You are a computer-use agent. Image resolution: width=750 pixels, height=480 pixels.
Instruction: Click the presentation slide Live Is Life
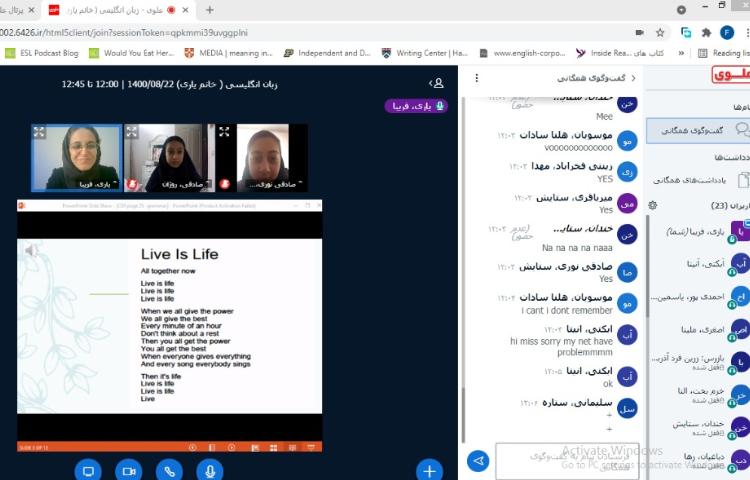pyautogui.click(x=169, y=326)
